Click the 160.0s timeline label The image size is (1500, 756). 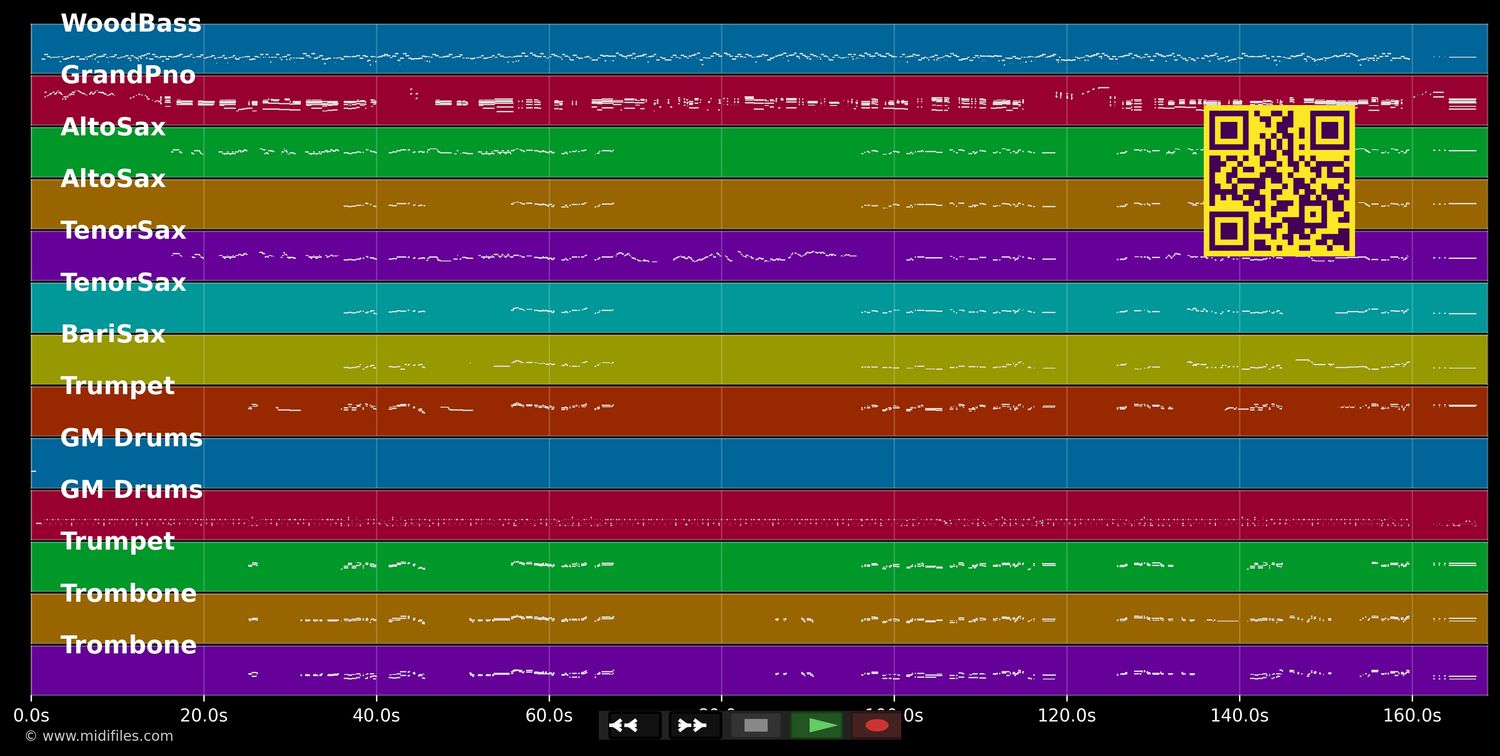(1412, 716)
